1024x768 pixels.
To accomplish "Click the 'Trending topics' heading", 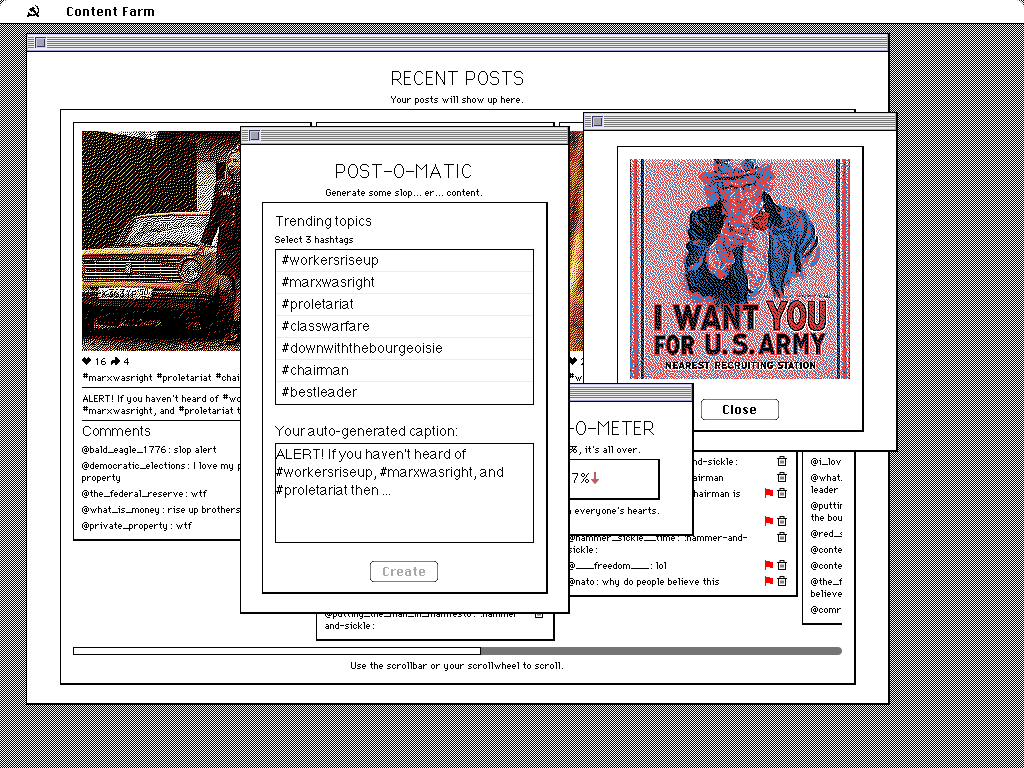I will pos(323,221).
